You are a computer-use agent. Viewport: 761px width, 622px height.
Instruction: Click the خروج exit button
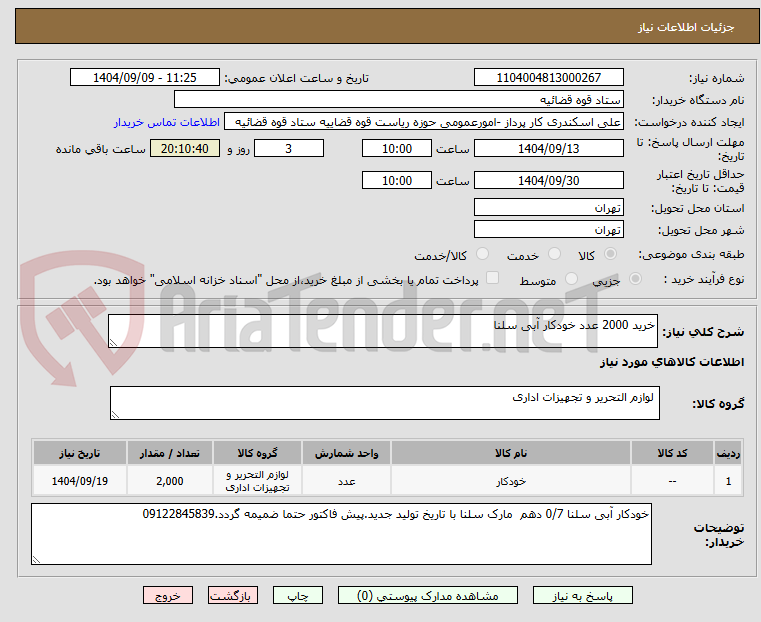coord(168,595)
